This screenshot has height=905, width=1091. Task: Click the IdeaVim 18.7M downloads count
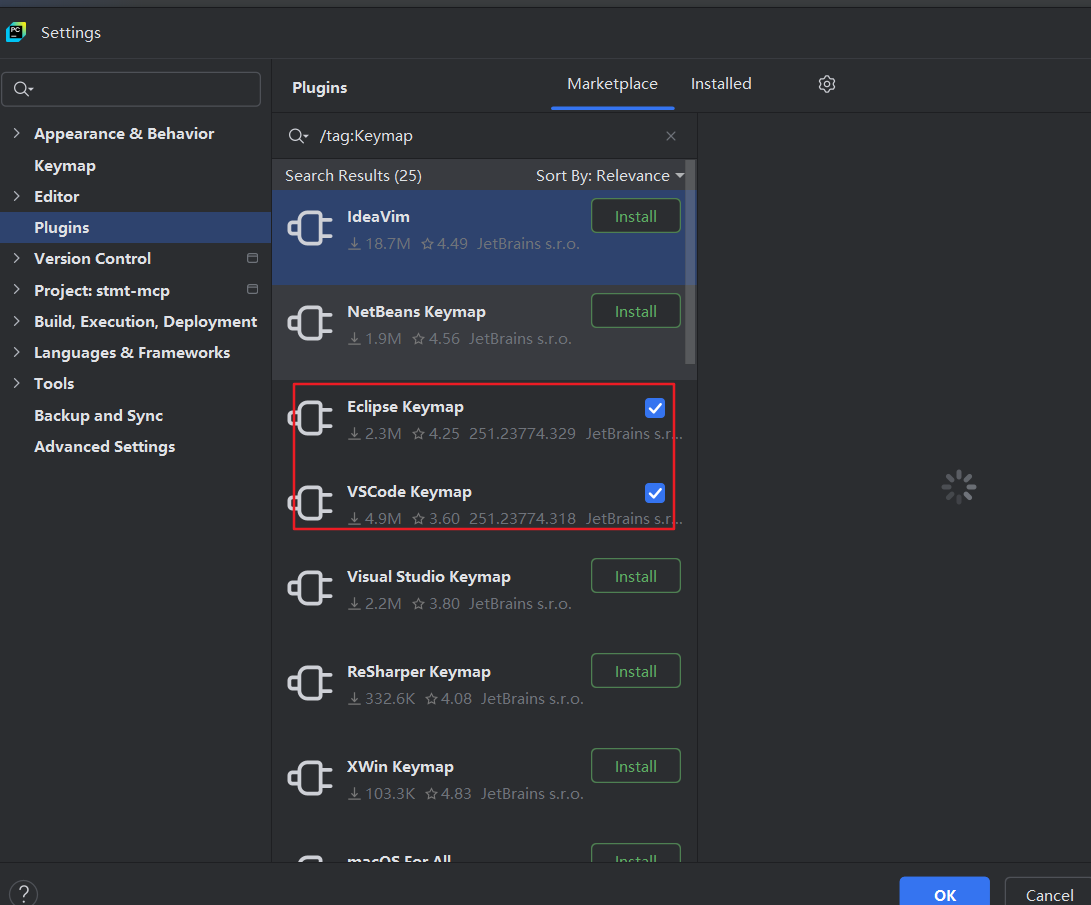coord(379,244)
